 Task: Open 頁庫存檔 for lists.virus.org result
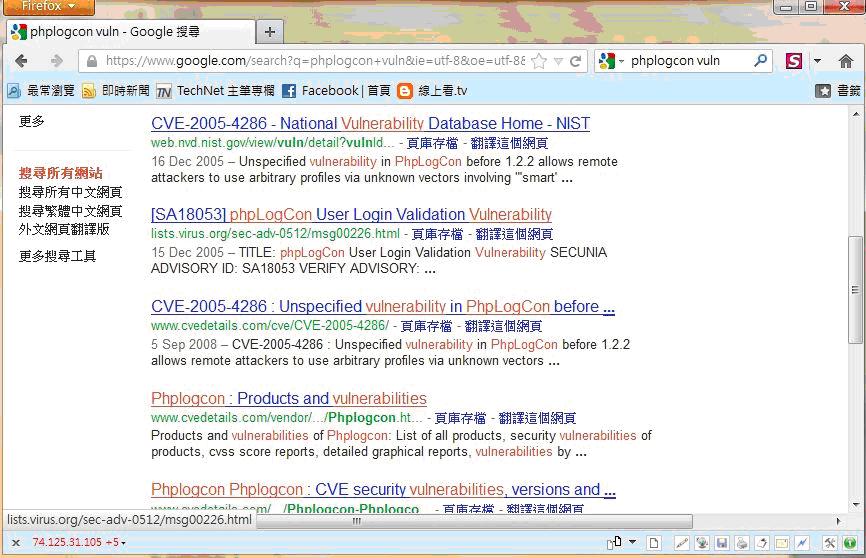pos(437,234)
